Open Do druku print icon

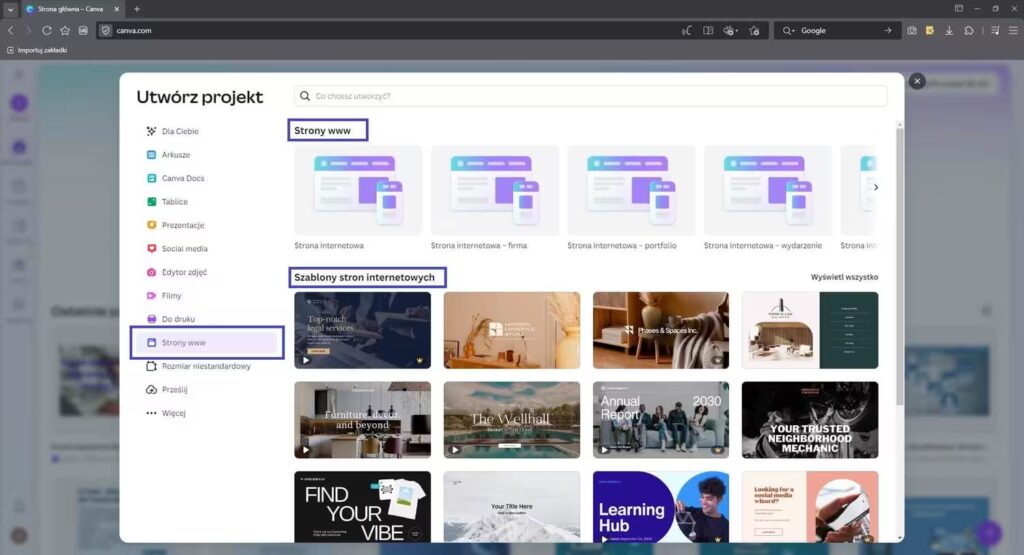(x=151, y=319)
